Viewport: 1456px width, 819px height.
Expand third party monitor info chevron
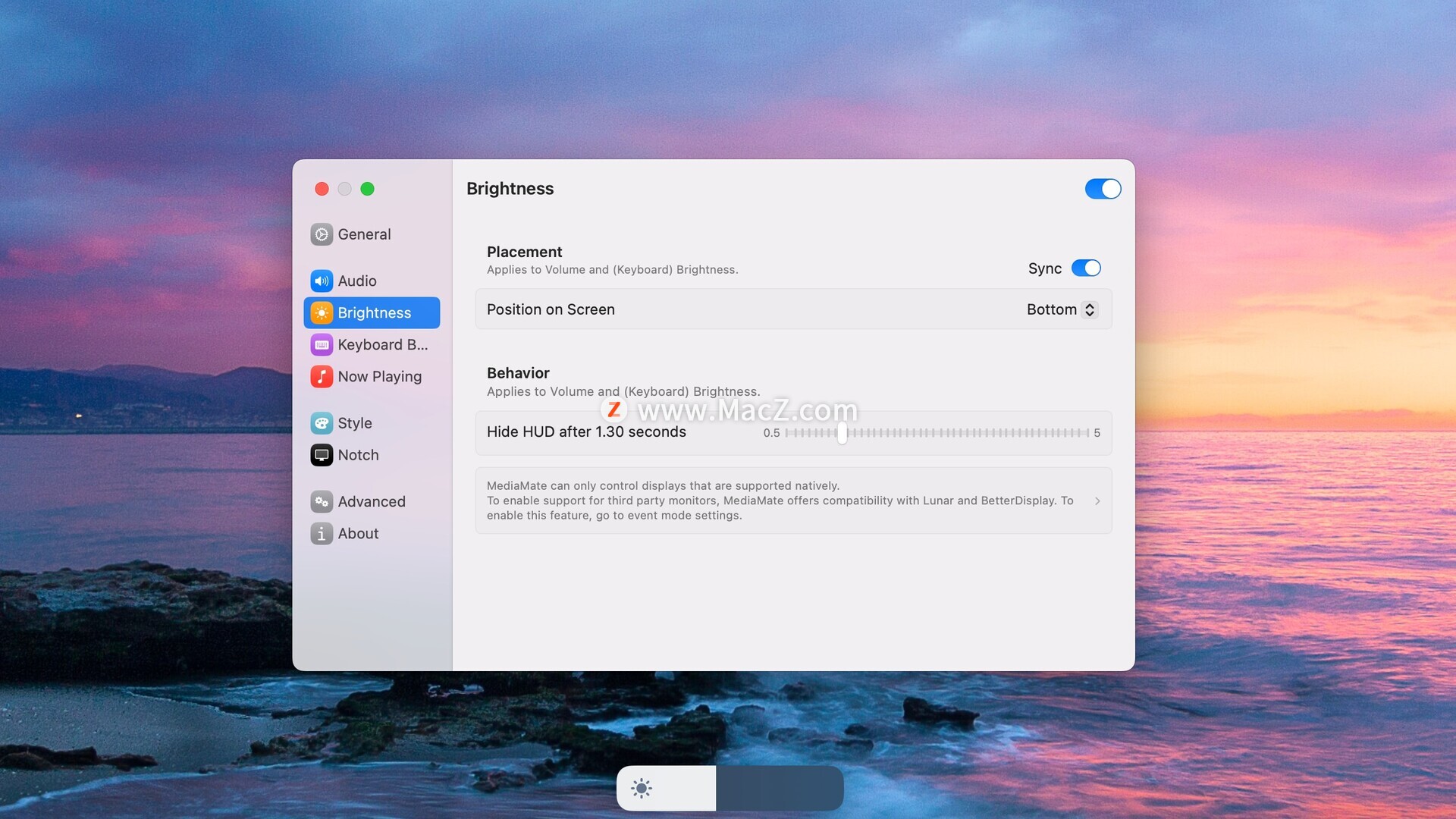coord(1097,500)
